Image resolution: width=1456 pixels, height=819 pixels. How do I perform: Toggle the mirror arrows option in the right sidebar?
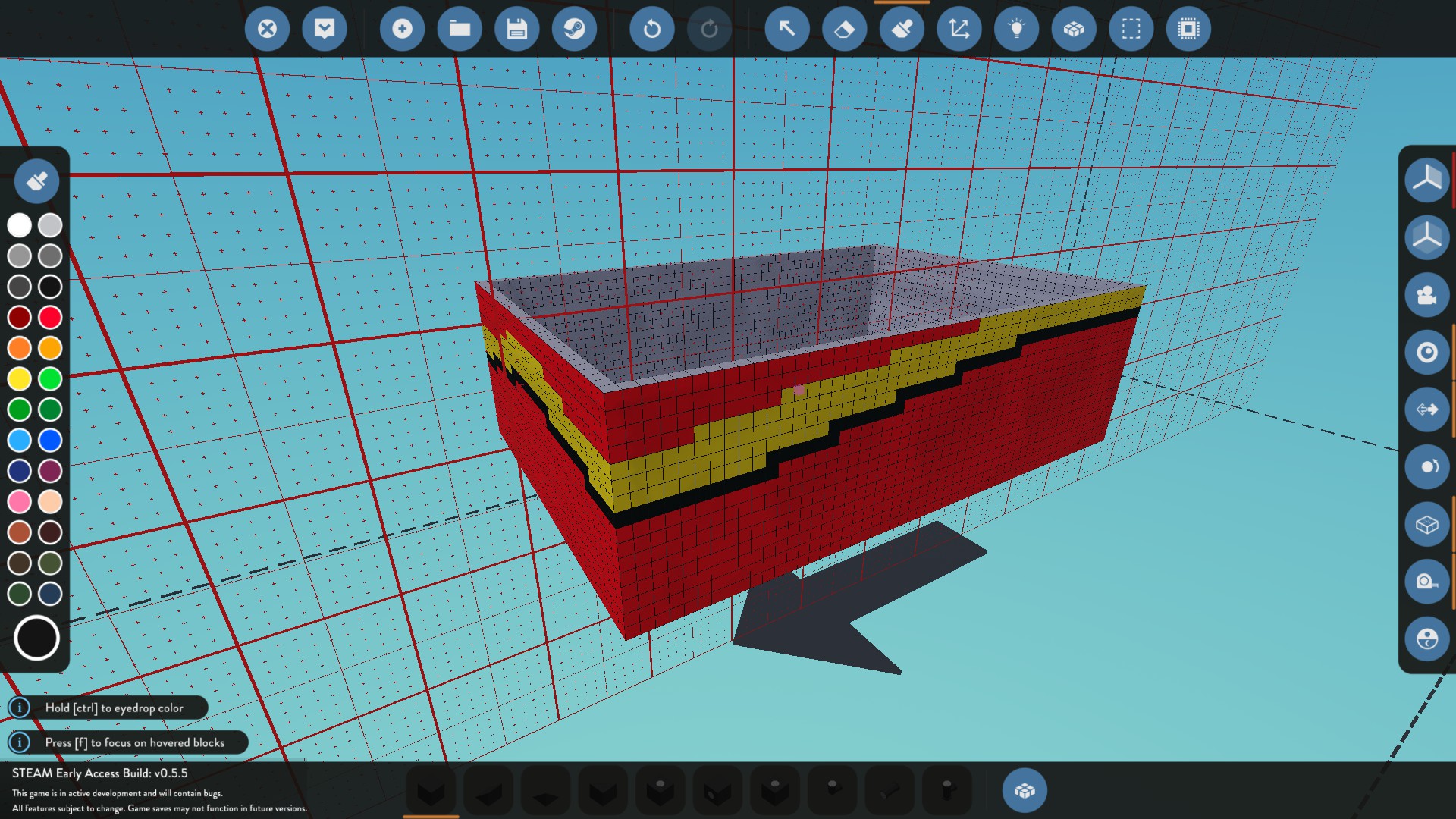click(1426, 409)
